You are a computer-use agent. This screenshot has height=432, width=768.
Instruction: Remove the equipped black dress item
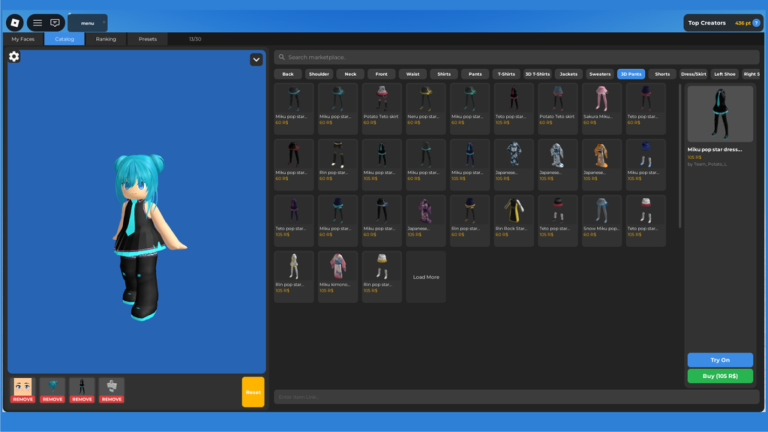point(82,399)
